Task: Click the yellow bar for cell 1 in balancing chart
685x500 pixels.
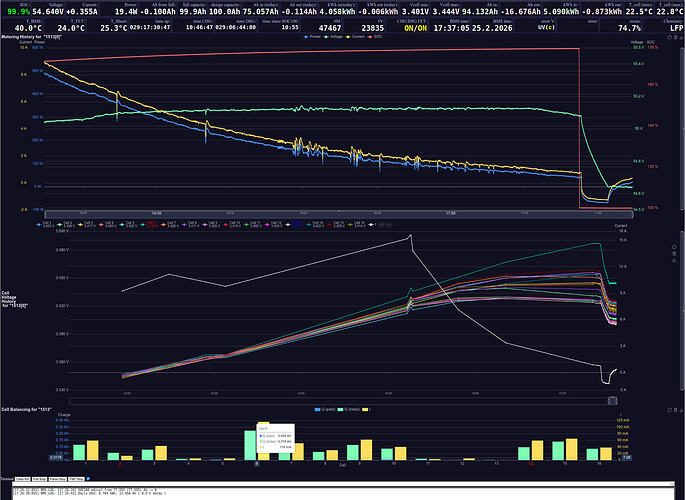Action: point(92,450)
